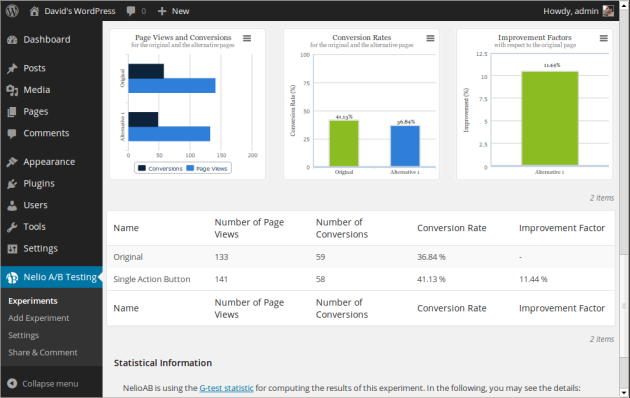Open Experiments submenu item

click(33, 301)
